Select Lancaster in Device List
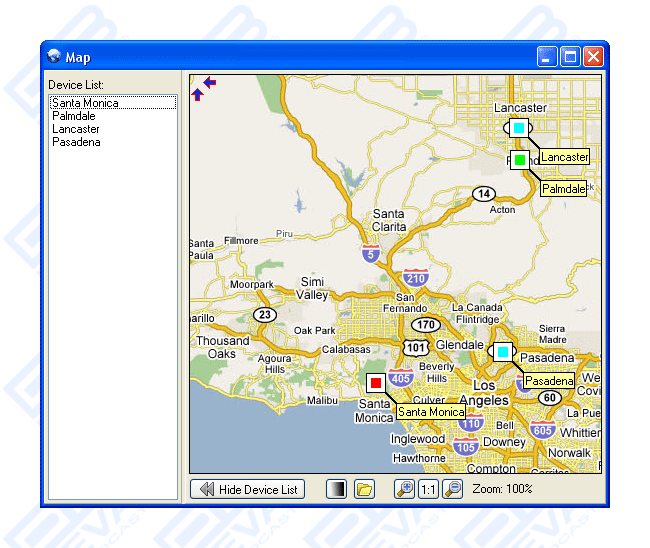 tap(76, 129)
